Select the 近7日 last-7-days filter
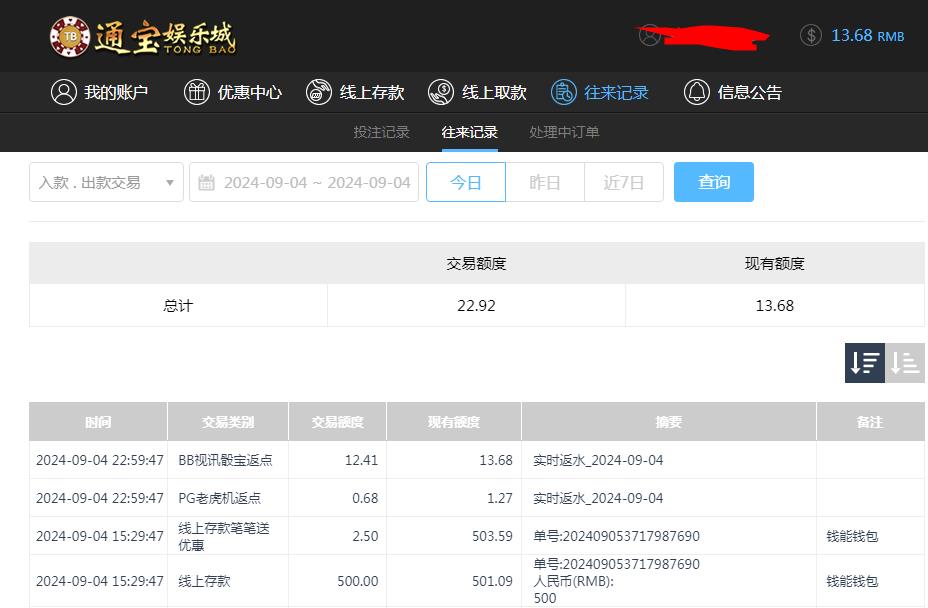Image resolution: width=928 pixels, height=608 pixels. pos(623,182)
